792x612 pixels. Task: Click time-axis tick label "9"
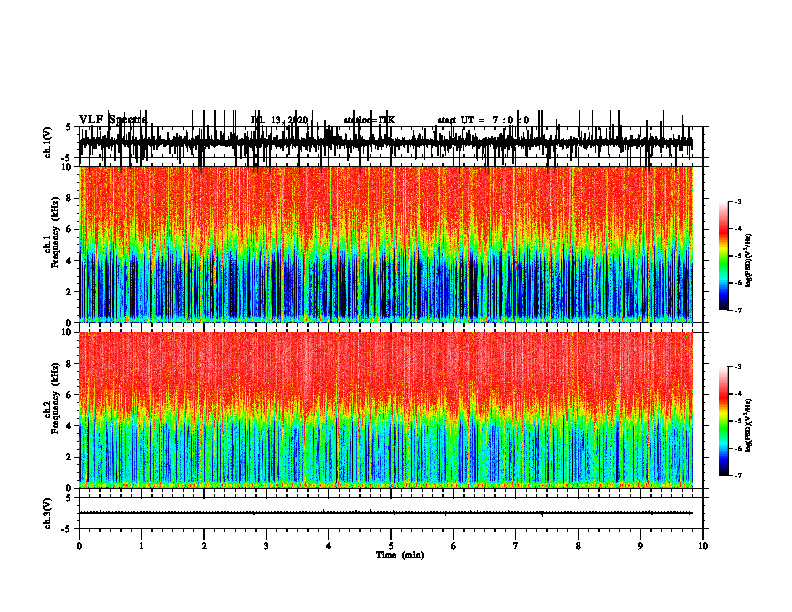click(x=640, y=546)
